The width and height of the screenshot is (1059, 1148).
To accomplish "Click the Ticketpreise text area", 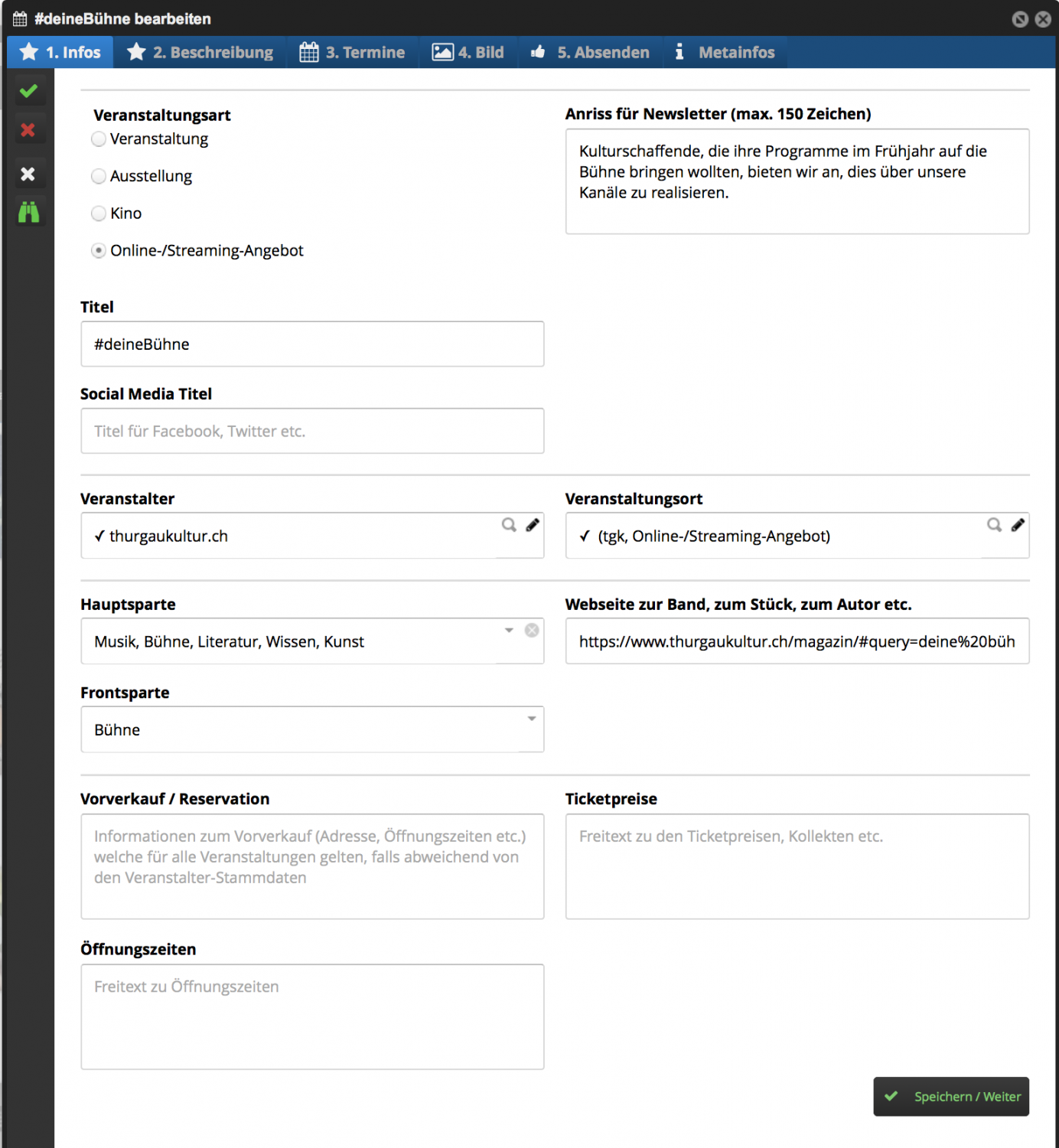I will pyautogui.click(x=797, y=866).
